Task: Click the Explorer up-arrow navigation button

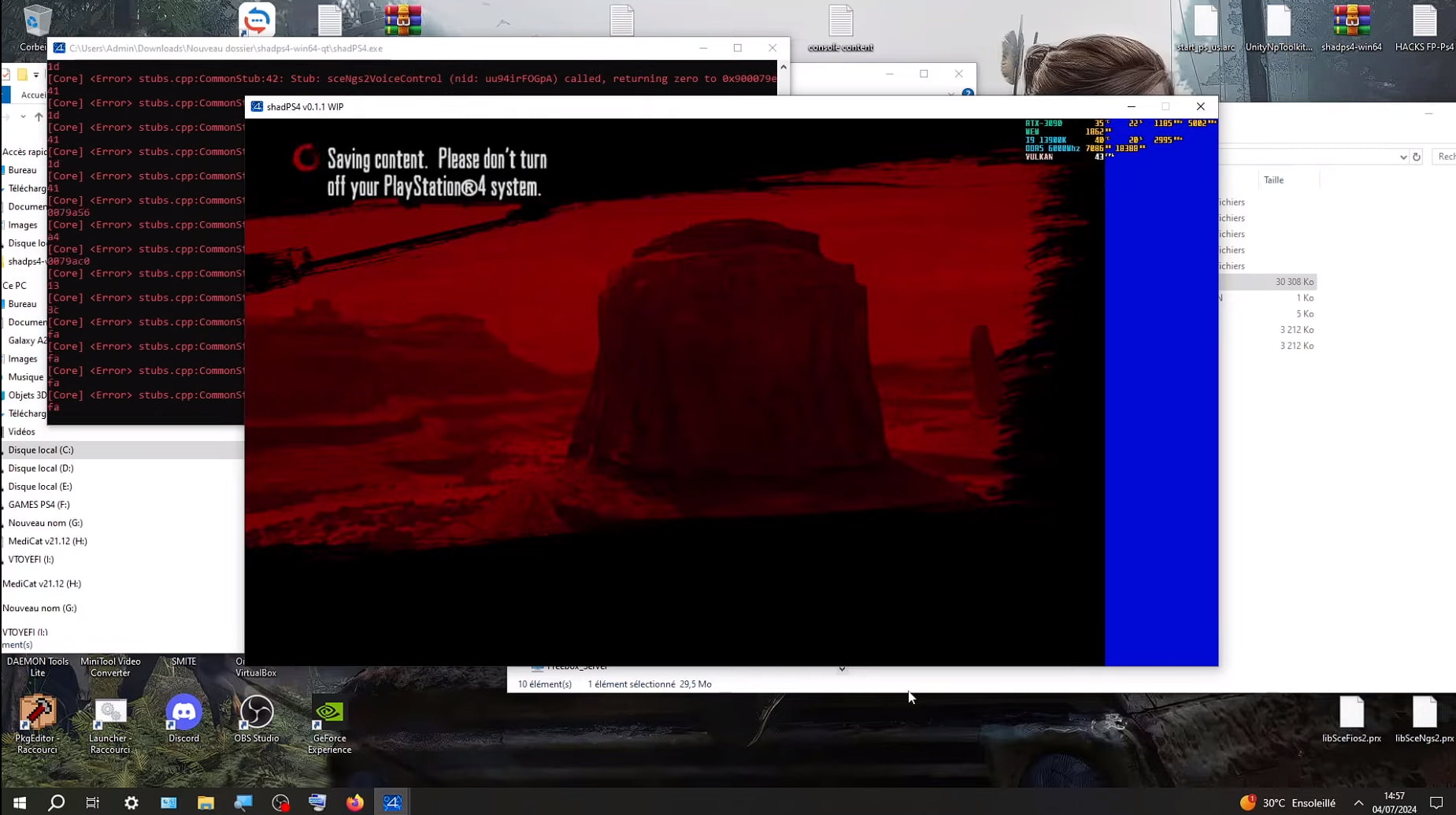Action: pyautogui.click(x=39, y=117)
